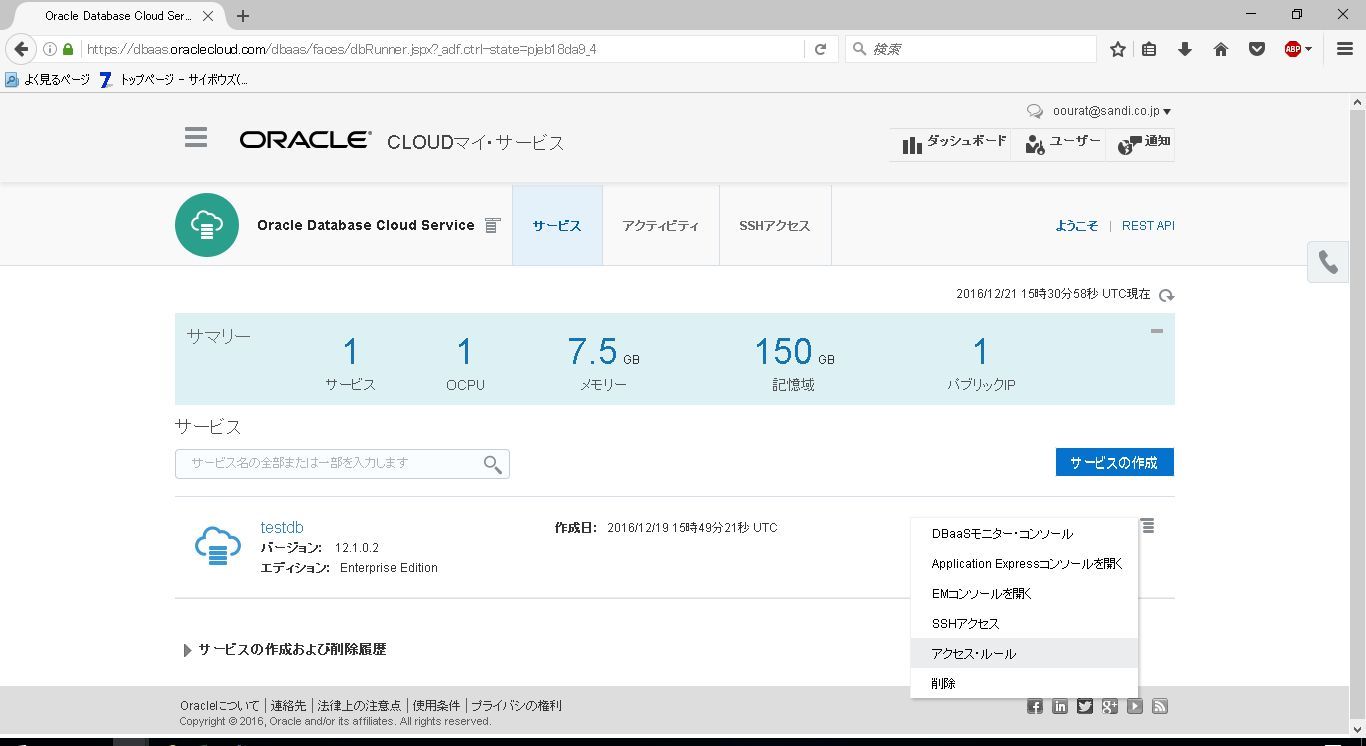Click the testdb cloud database icon

[217, 546]
